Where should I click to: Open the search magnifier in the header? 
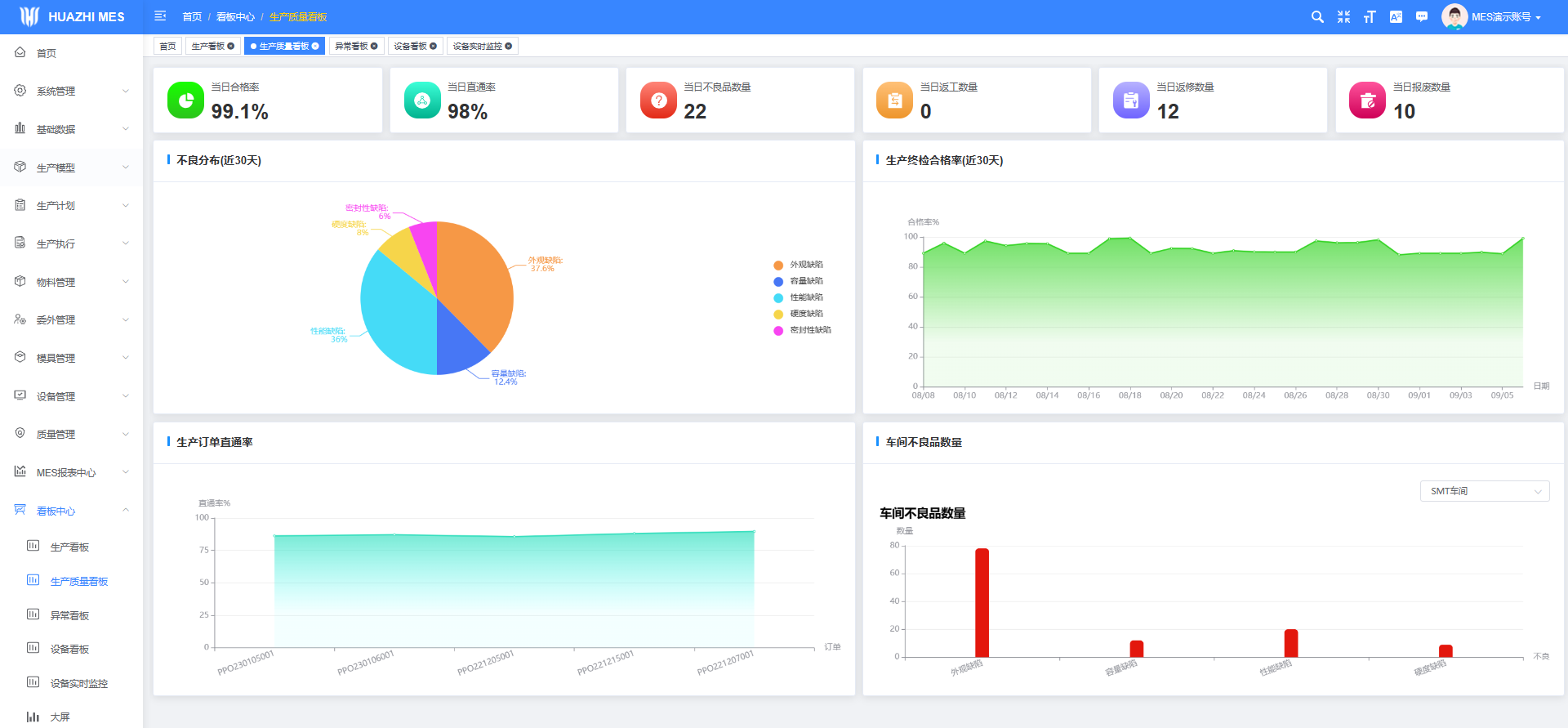(x=1317, y=16)
